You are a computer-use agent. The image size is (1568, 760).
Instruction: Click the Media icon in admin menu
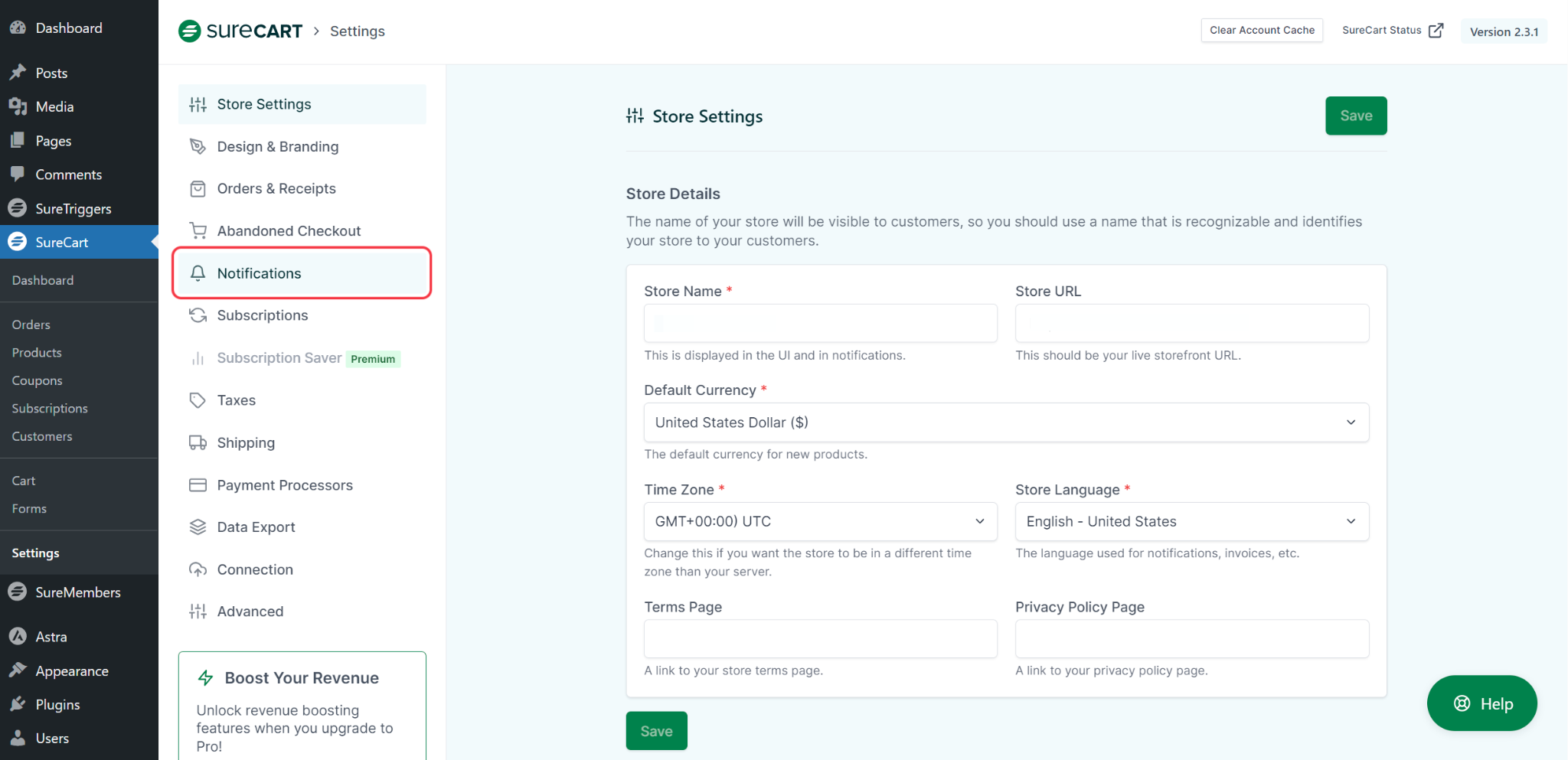(18, 106)
